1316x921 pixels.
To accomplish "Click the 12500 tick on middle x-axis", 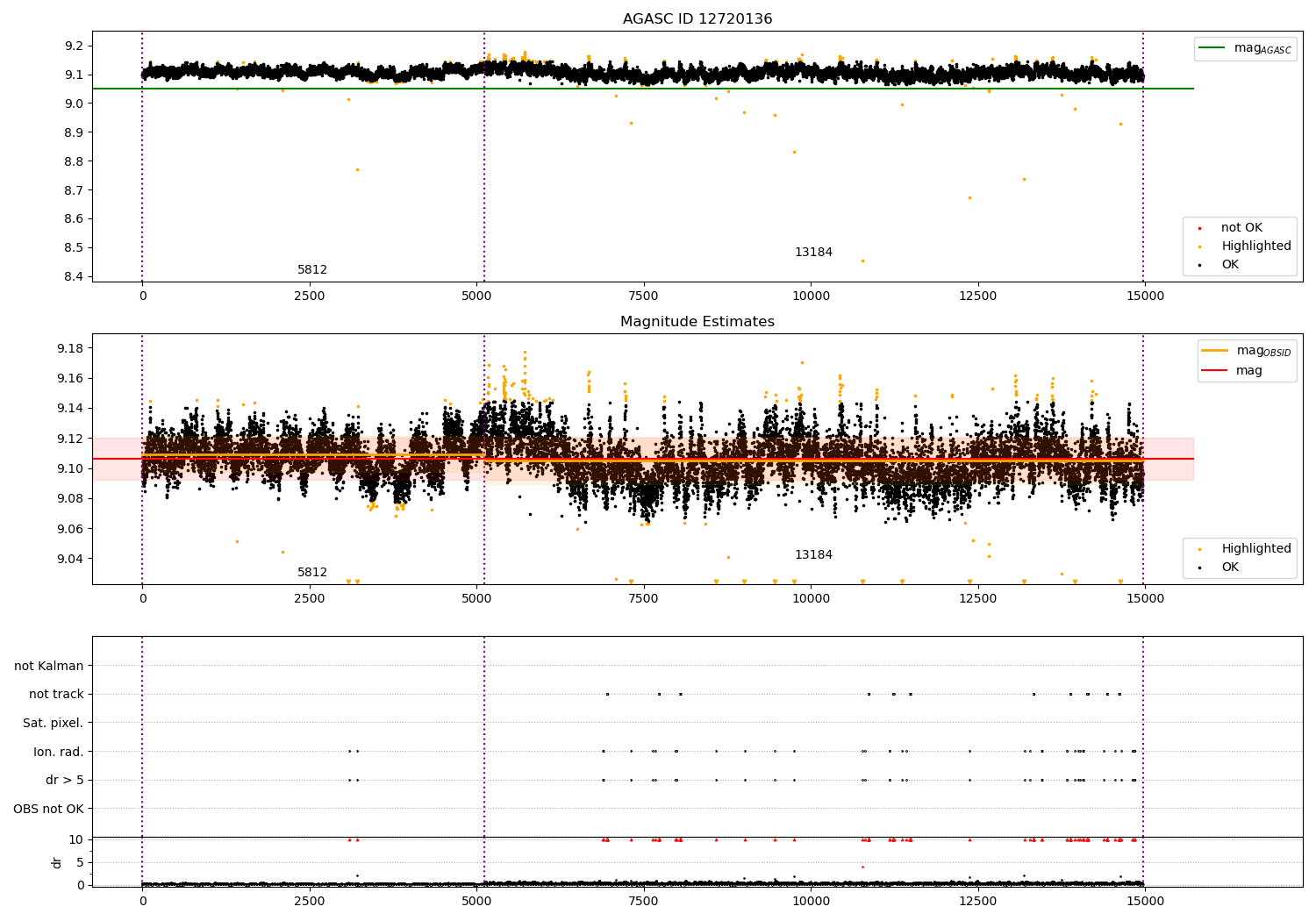I will (978, 598).
